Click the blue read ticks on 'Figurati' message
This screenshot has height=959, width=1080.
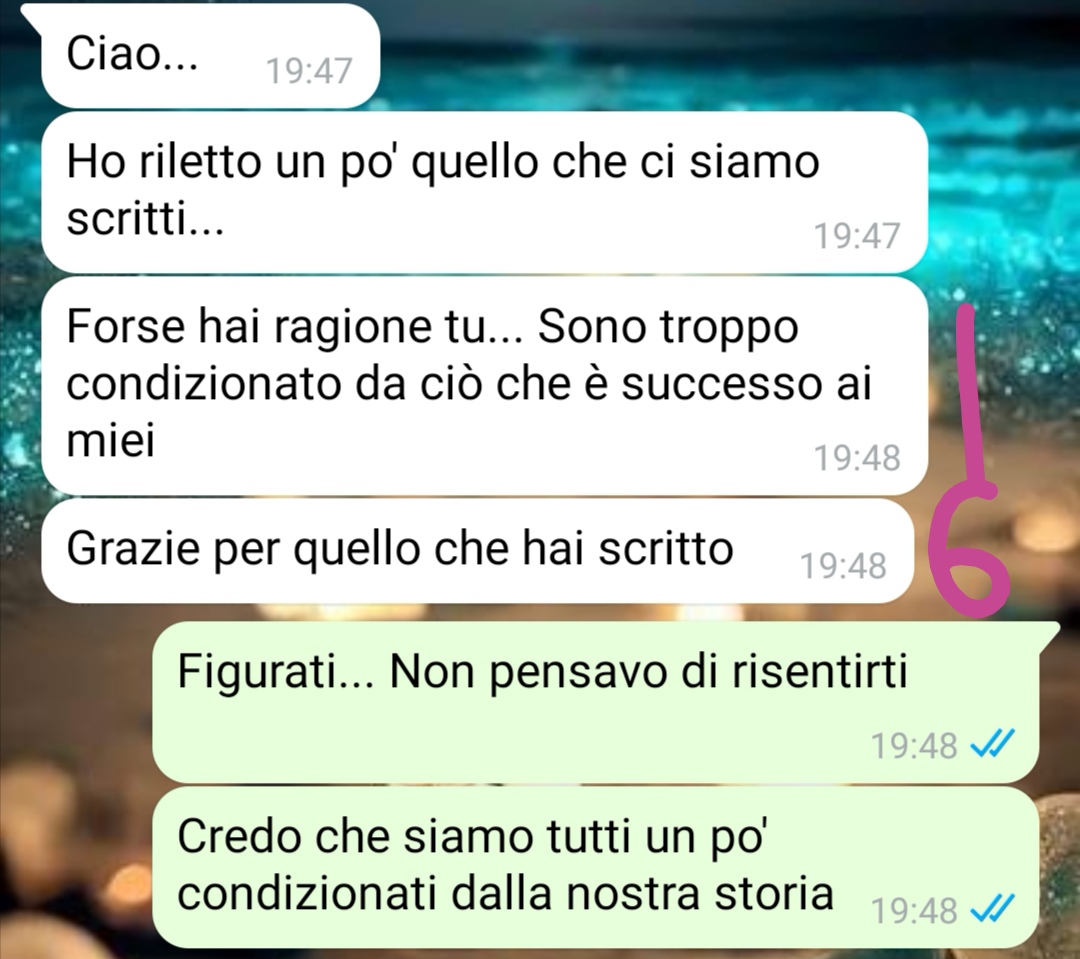991,745
